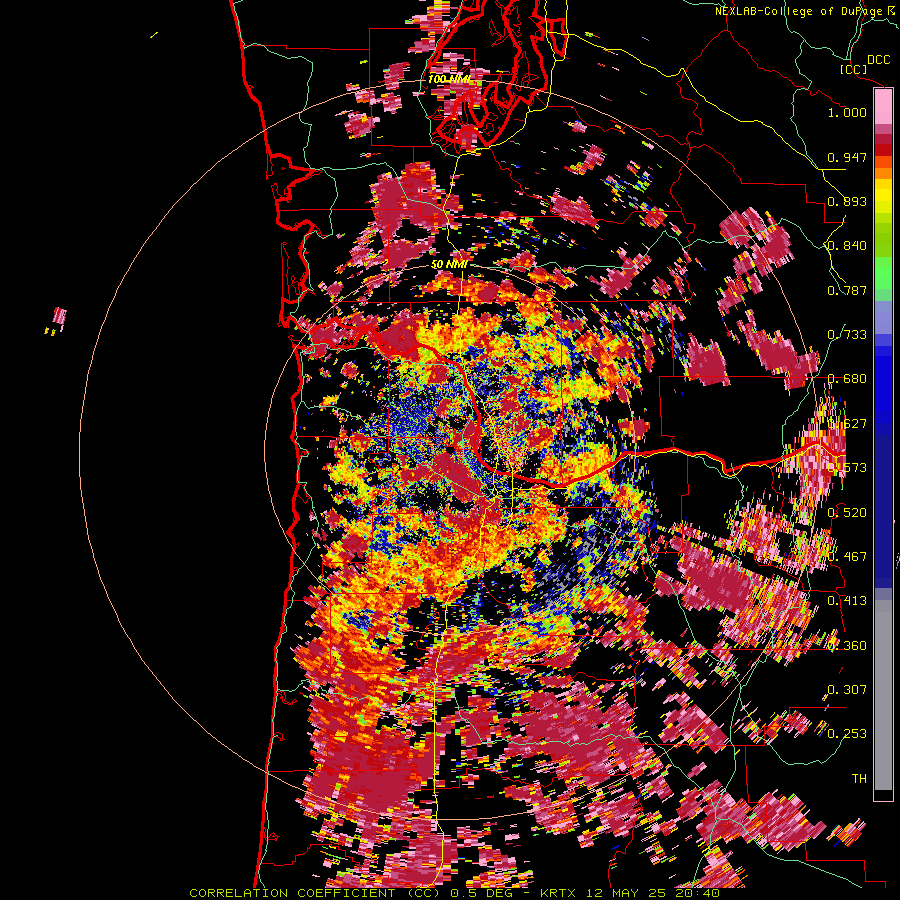Viewport: 900px width, 900px height.
Task: Click the CORRELATION COEFFICIENT caption text
Action: point(292,893)
